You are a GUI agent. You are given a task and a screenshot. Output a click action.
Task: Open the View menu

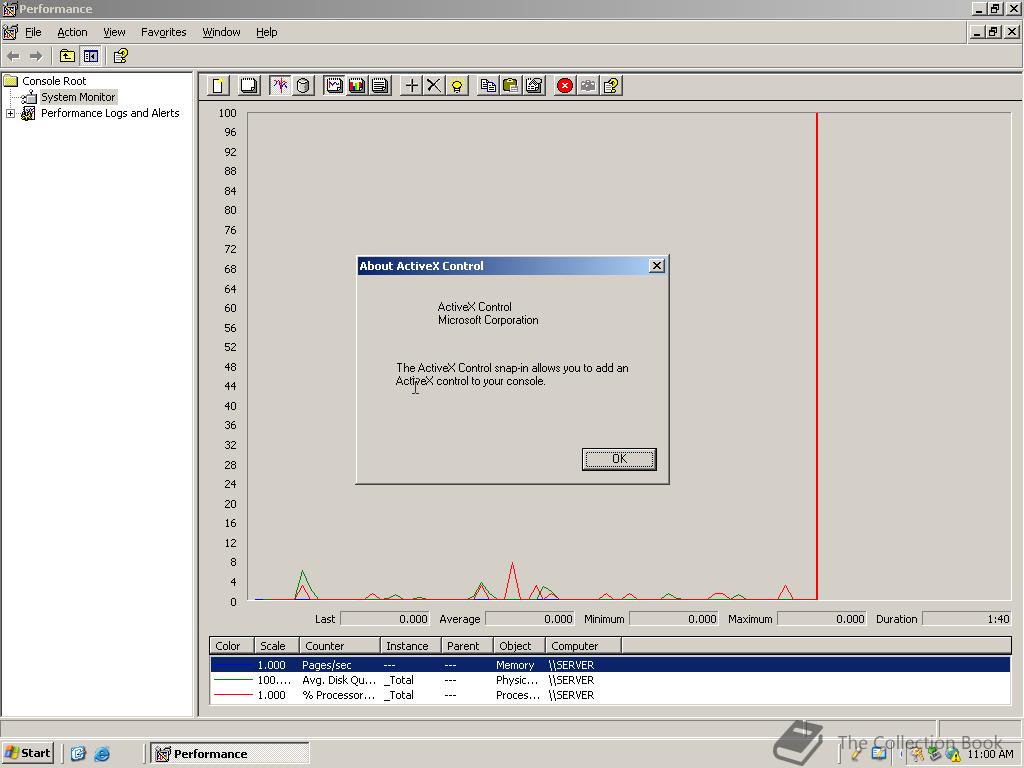114,32
